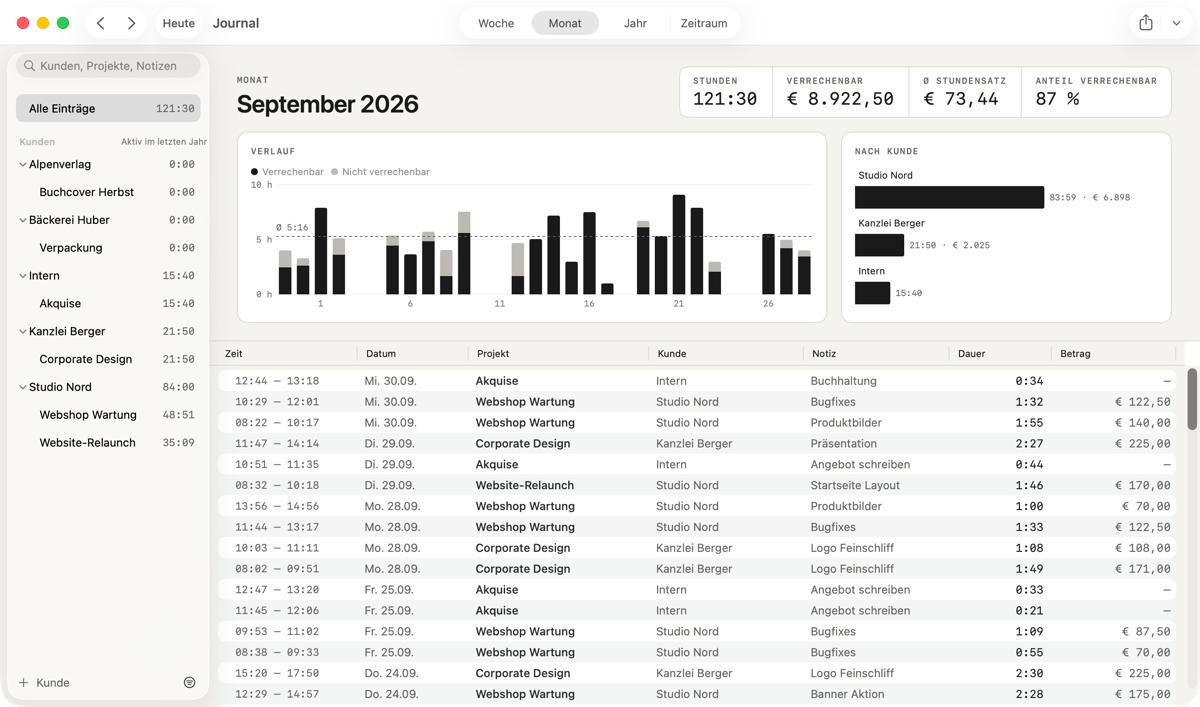Click the table's vertical scrollbar
1200x707 pixels.
pos(1192,399)
